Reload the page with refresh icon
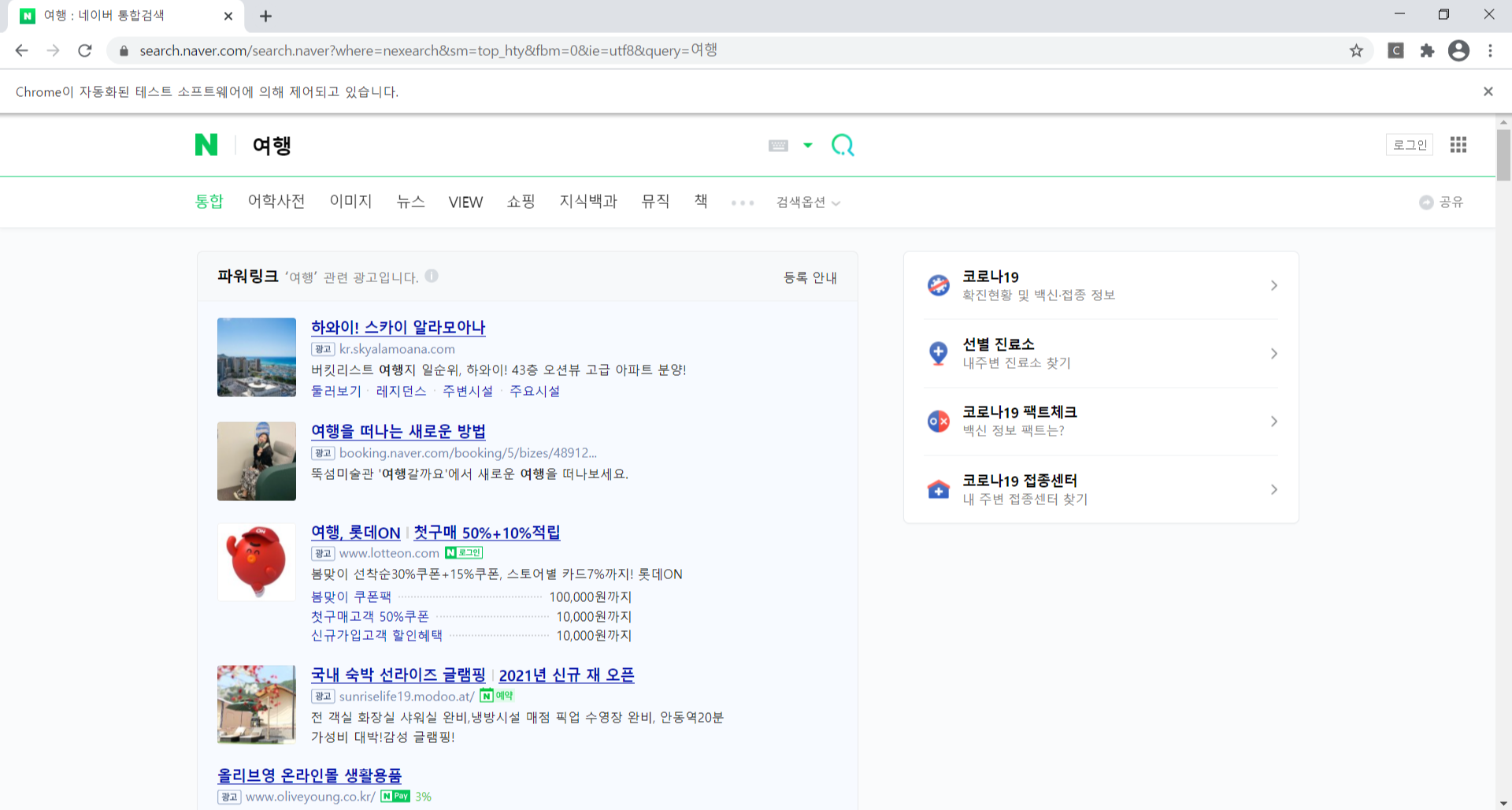 [x=84, y=50]
